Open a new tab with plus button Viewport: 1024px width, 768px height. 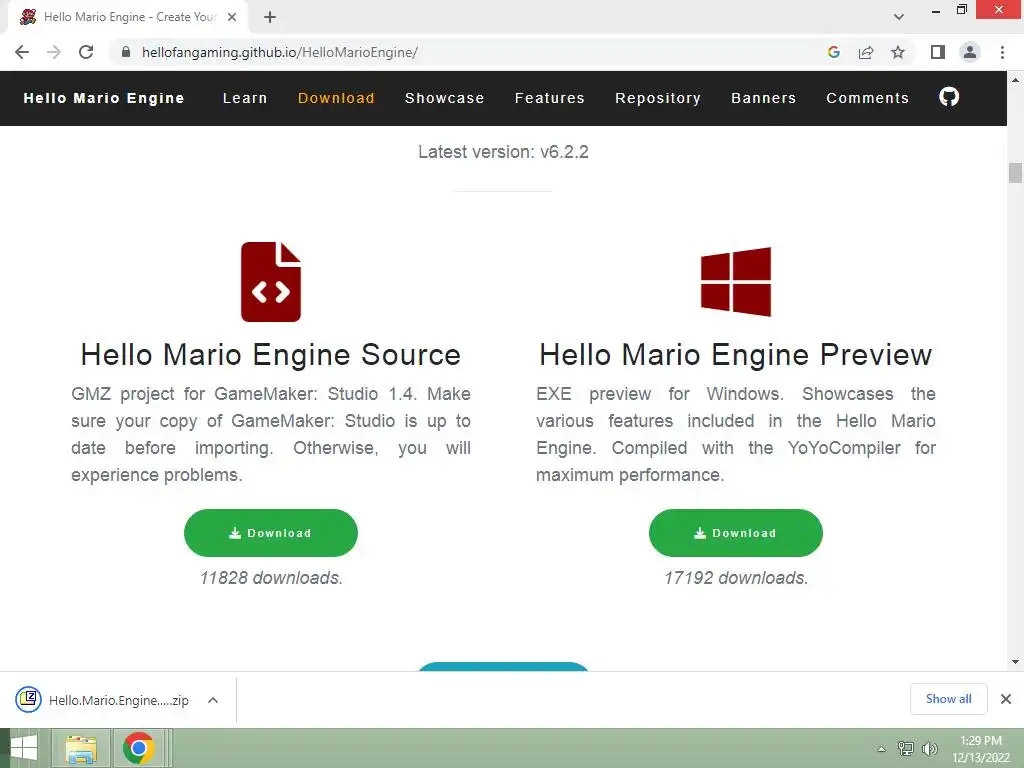click(x=270, y=17)
